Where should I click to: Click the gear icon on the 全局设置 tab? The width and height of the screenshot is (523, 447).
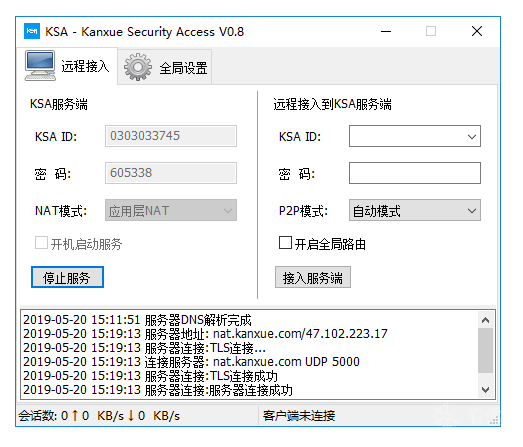138,67
